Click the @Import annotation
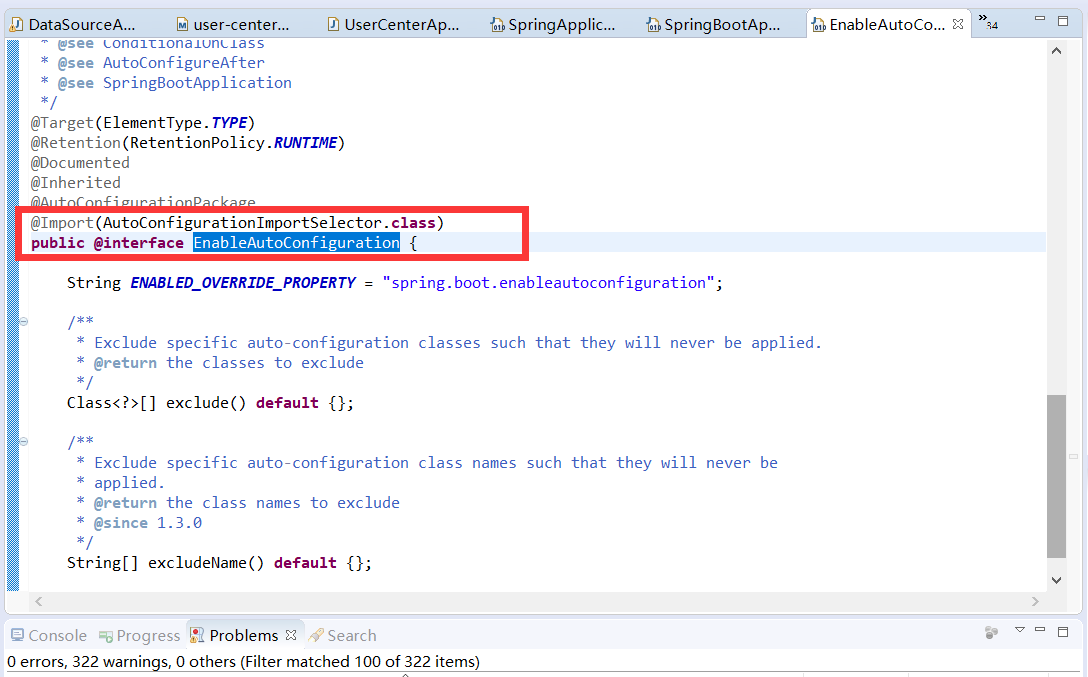 (62, 223)
